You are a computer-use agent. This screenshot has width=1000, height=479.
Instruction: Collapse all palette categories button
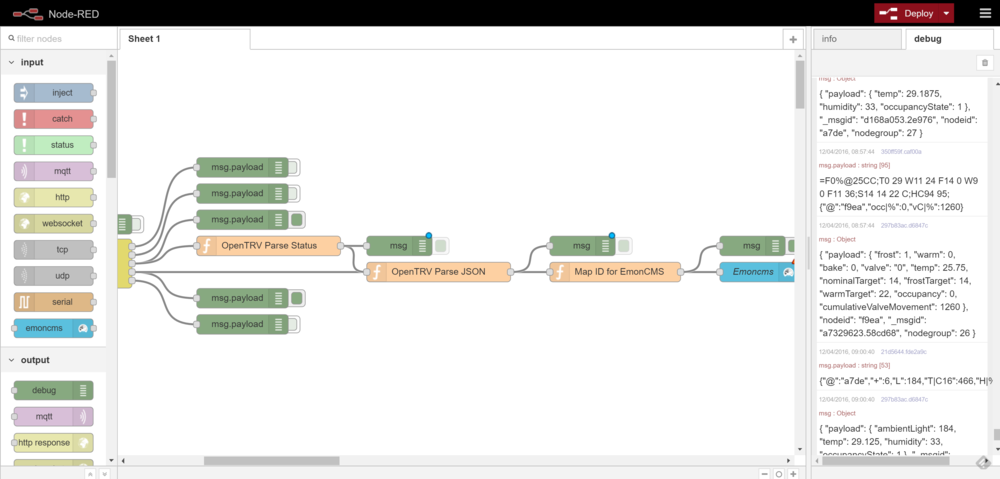click(x=91, y=474)
